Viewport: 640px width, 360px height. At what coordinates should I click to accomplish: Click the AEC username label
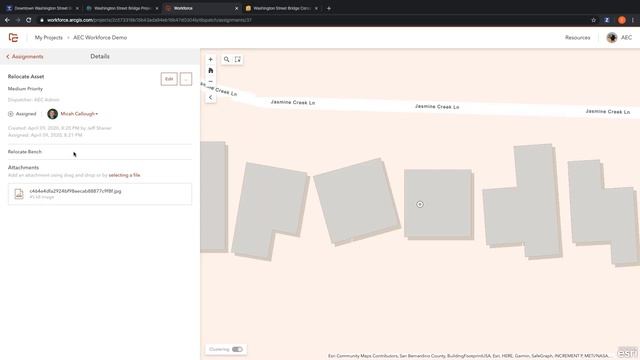pyautogui.click(x=627, y=38)
